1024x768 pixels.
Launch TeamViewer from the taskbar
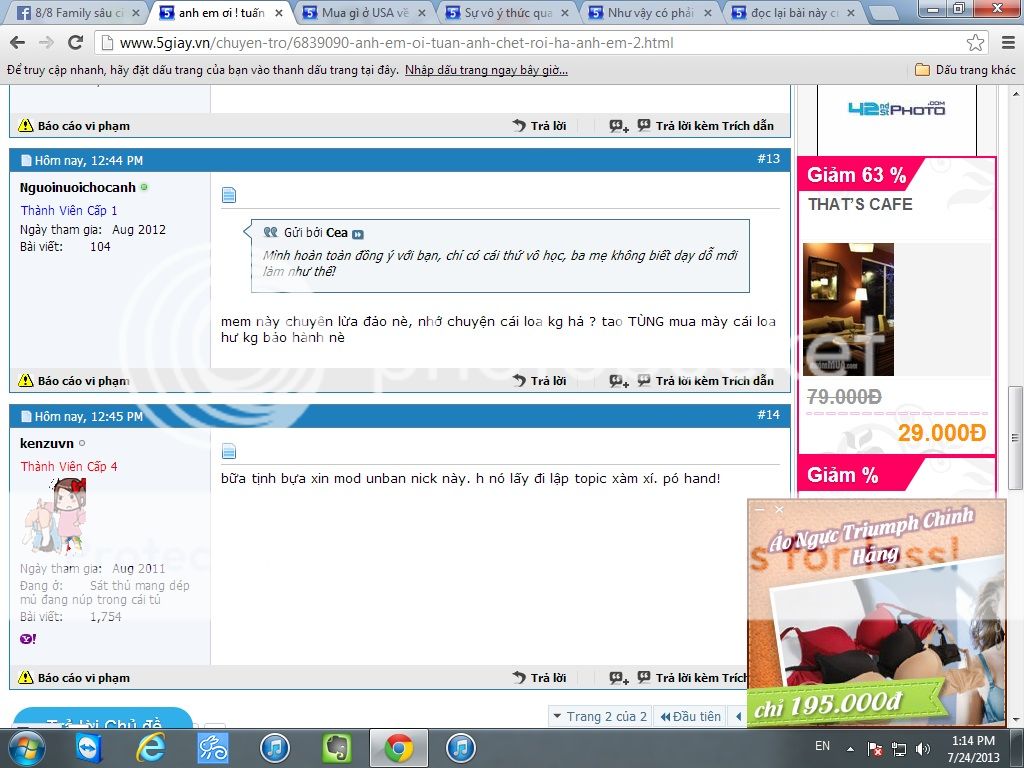tap(89, 747)
